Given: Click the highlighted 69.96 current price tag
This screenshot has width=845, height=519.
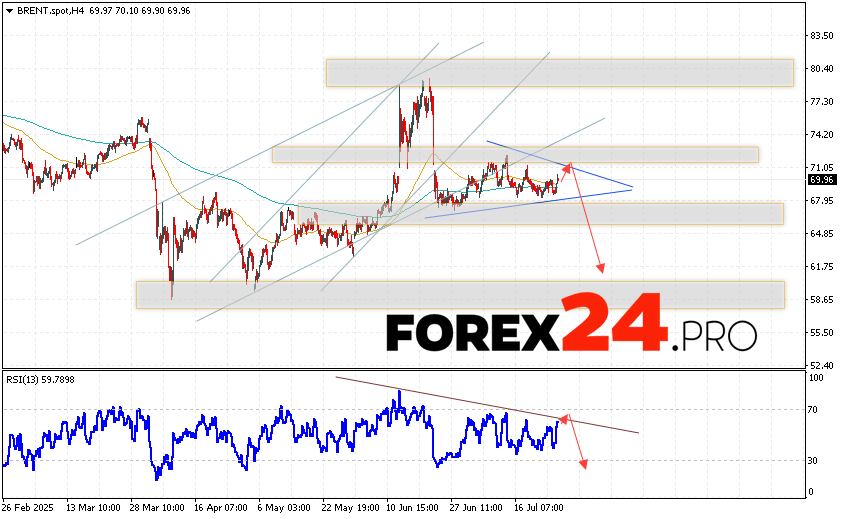Looking at the screenshot, I should click(x=822, y=180).
